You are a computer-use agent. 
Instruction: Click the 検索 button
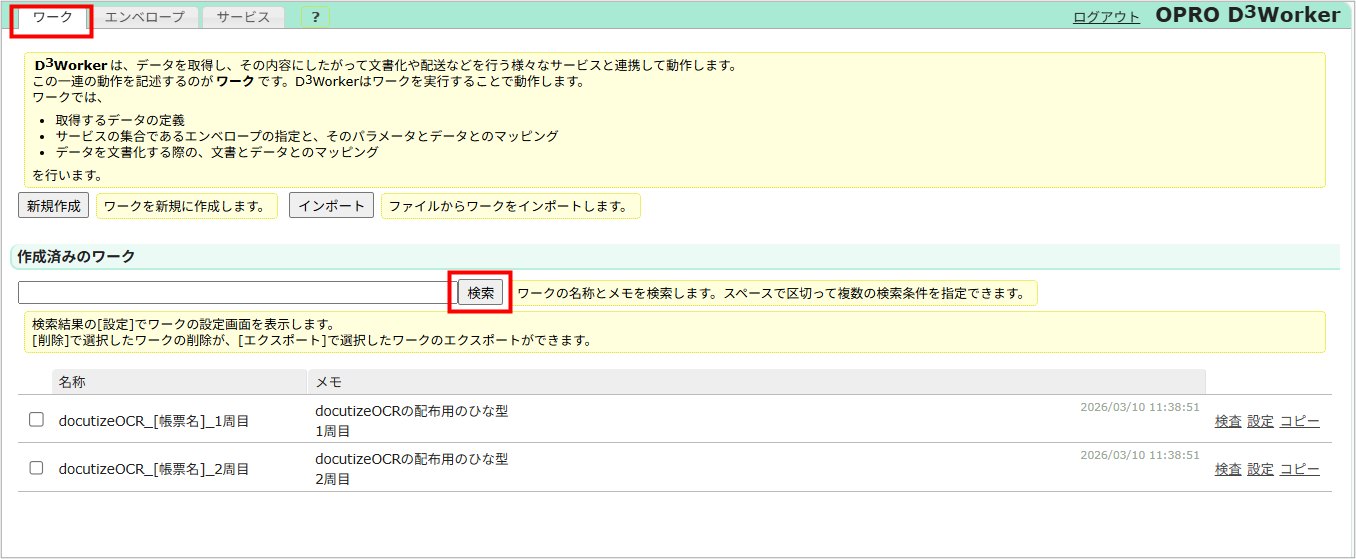[x=481, y=293]
